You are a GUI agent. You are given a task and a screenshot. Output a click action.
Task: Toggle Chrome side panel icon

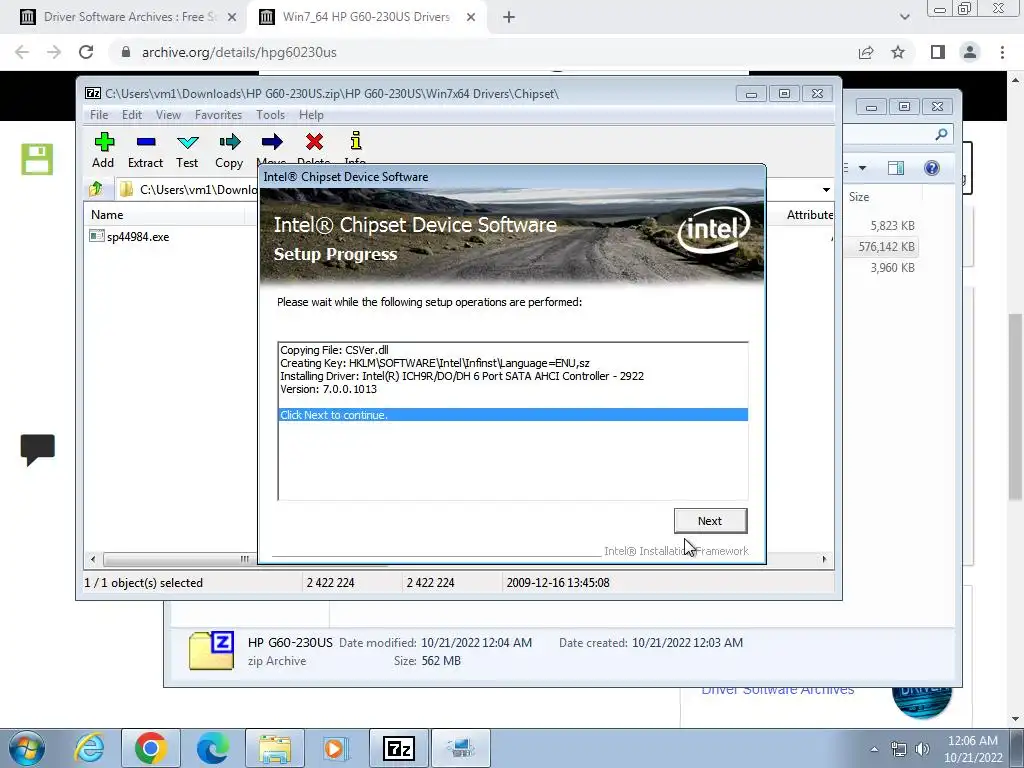click(x=938, y=52)
